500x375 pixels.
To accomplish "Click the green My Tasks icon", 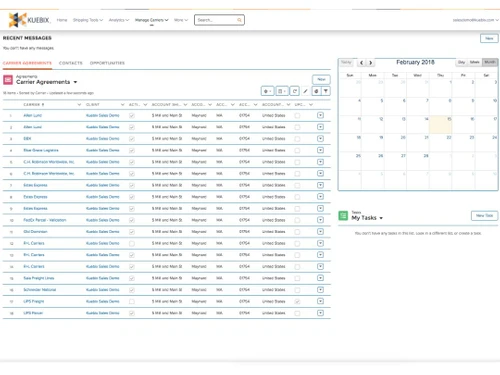I will tap(343, 216).
